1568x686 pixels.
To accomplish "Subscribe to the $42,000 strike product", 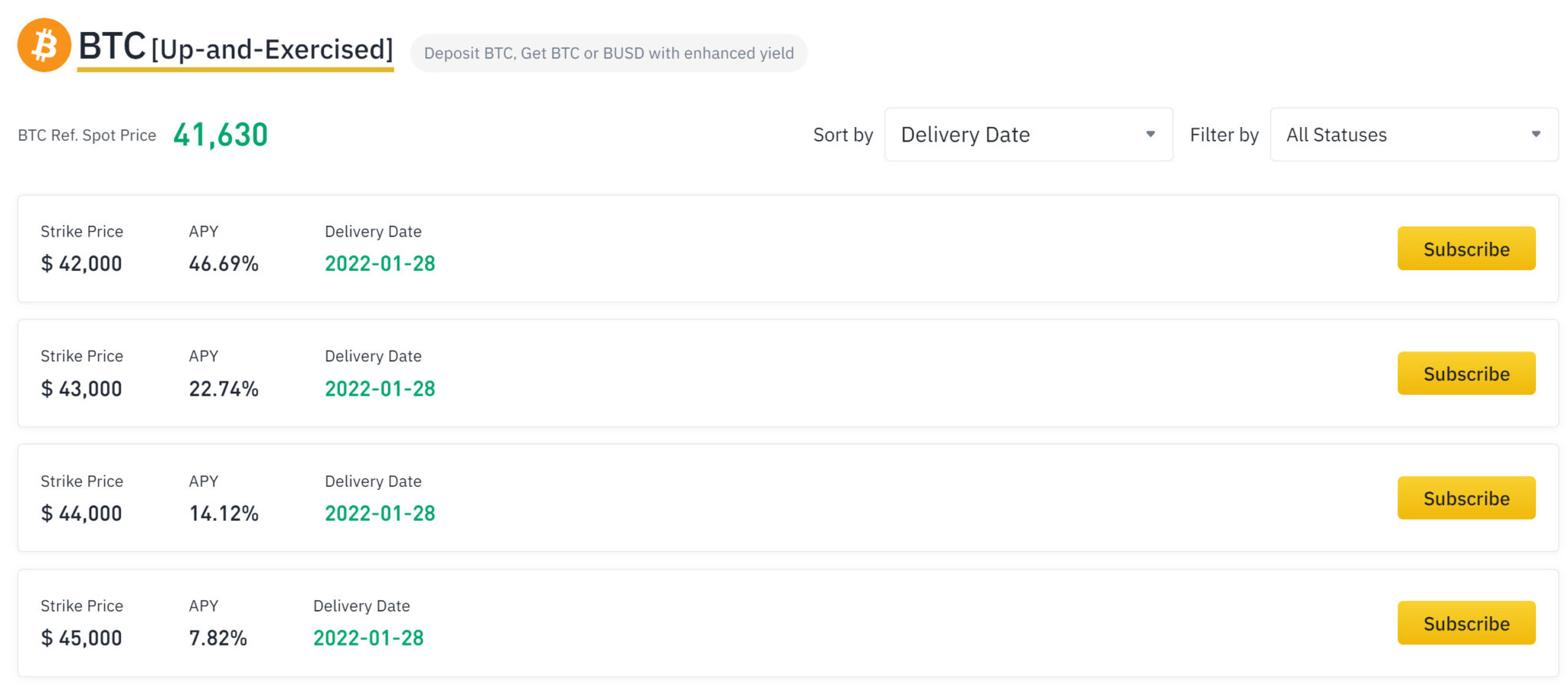I will pyautogui.click(x=1466, y=249).
